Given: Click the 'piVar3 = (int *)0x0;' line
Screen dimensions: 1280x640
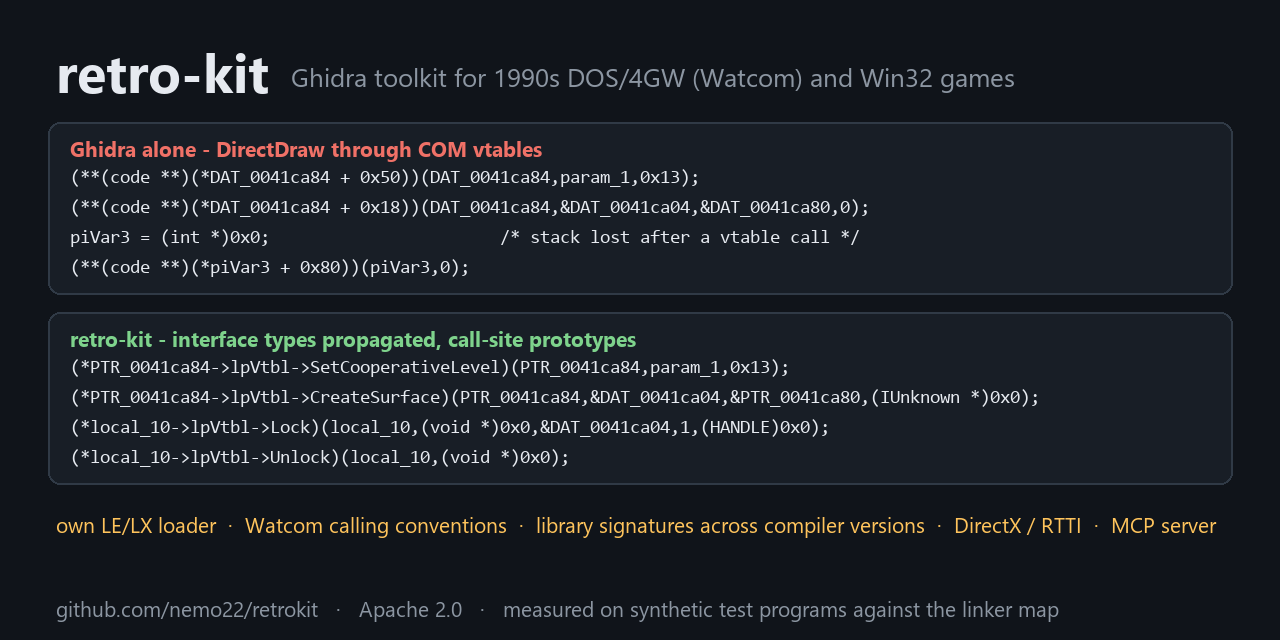Looking at the screenshot, I should 170,238.
